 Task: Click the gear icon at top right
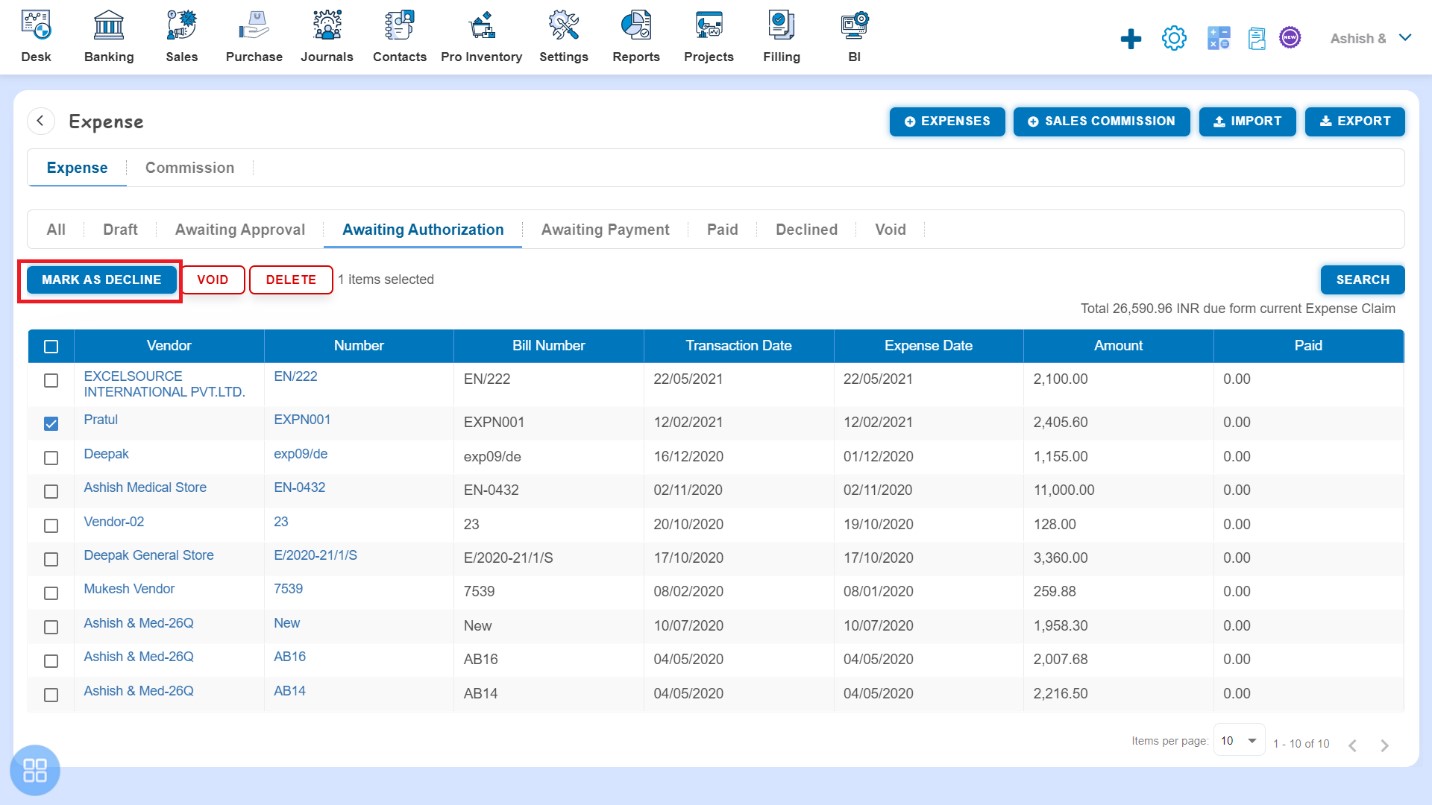tap(1174, 39)
